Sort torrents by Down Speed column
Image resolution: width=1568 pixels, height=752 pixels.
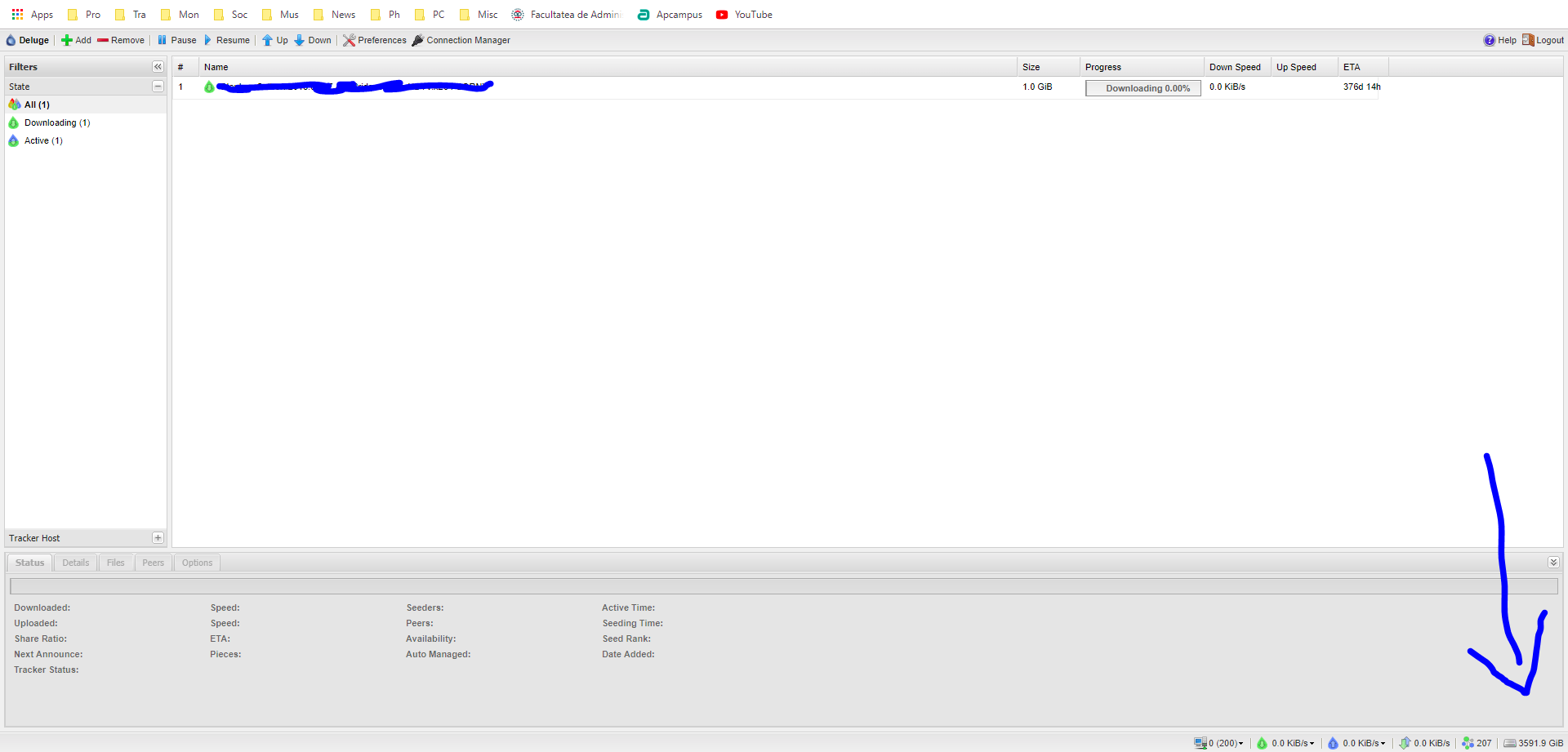tap(1237, 67)
